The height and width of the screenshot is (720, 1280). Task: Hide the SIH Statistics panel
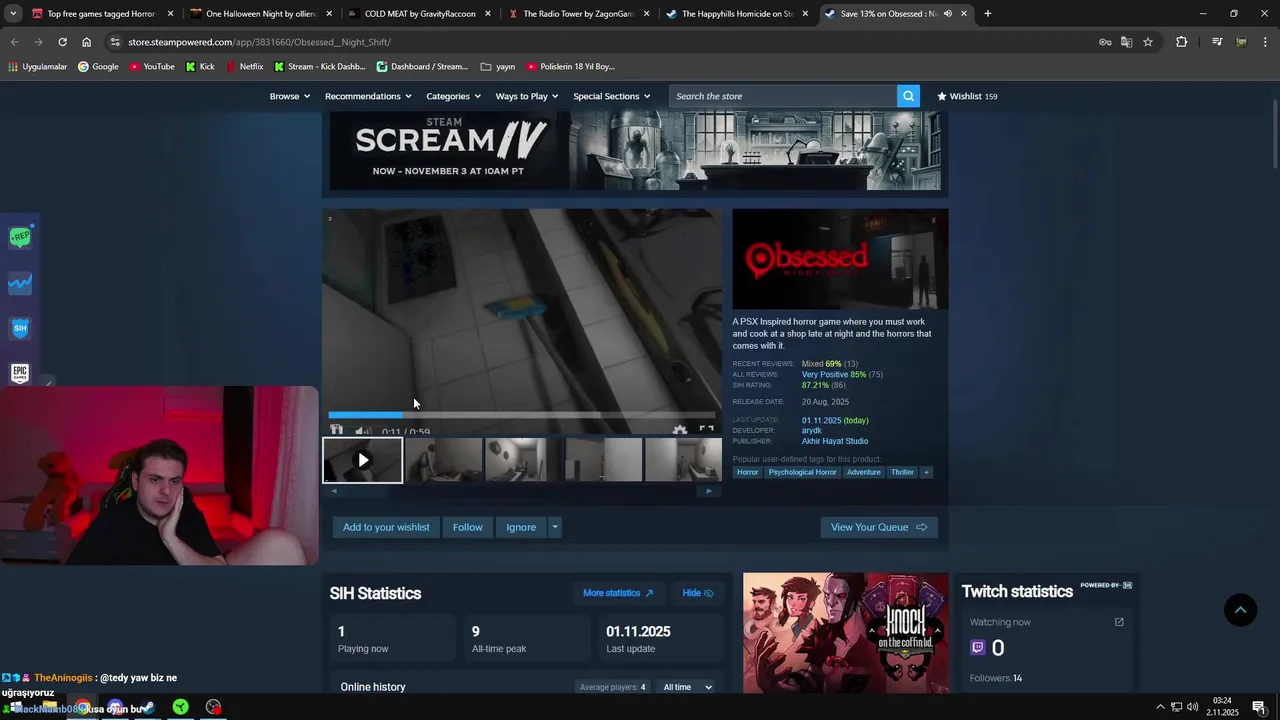pyautogui.click(x=698, y=593)
